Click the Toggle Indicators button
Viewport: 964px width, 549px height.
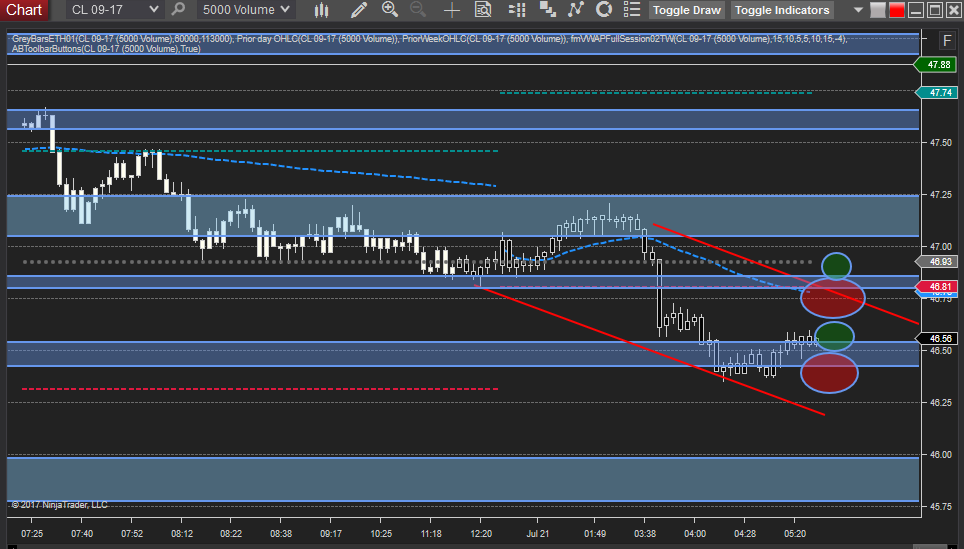(782, 10)
